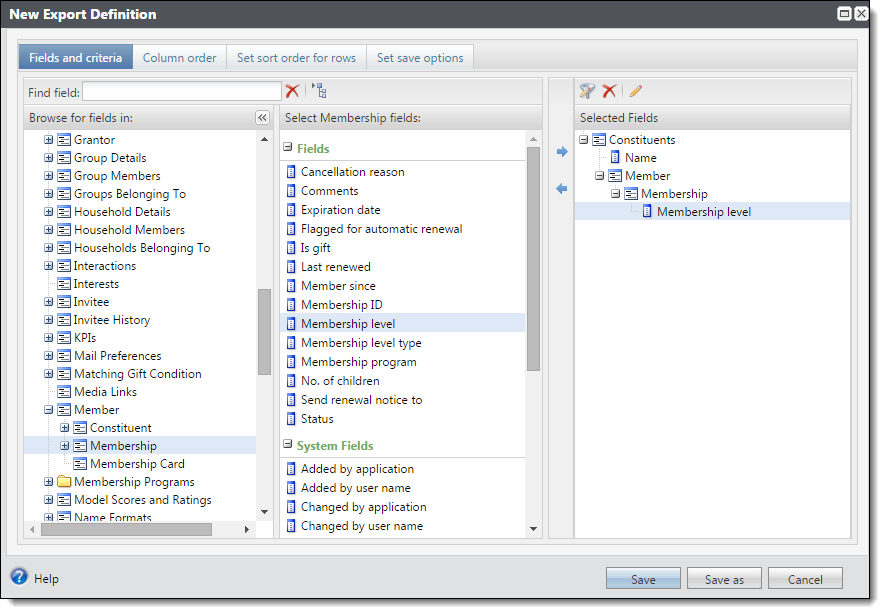This screenshot has width=885, height=614.
Task: Maximize the New Export Definition dialog
Action: pyautogui.click(x=844, y=14)
